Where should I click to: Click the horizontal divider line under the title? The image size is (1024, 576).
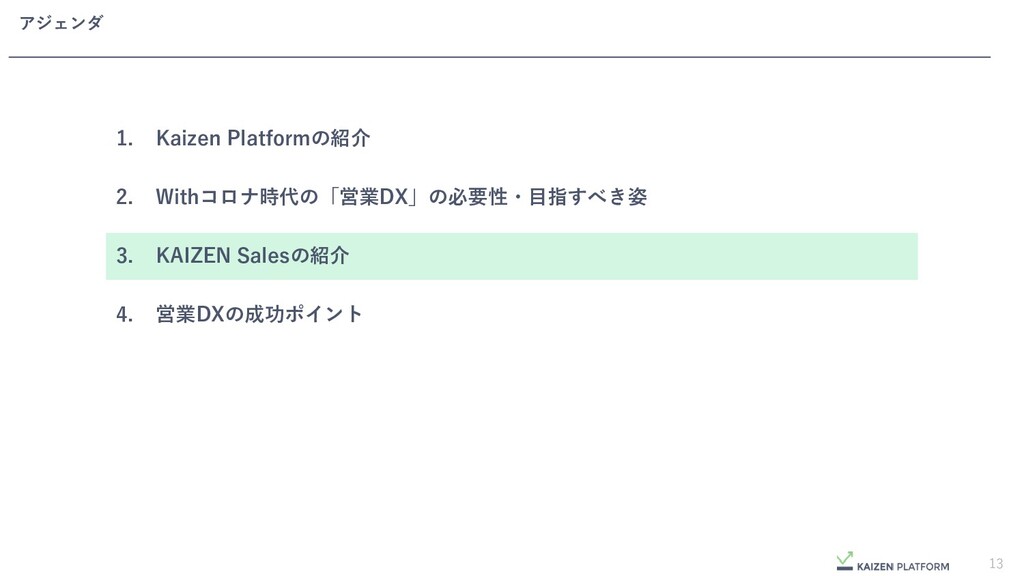500,57
